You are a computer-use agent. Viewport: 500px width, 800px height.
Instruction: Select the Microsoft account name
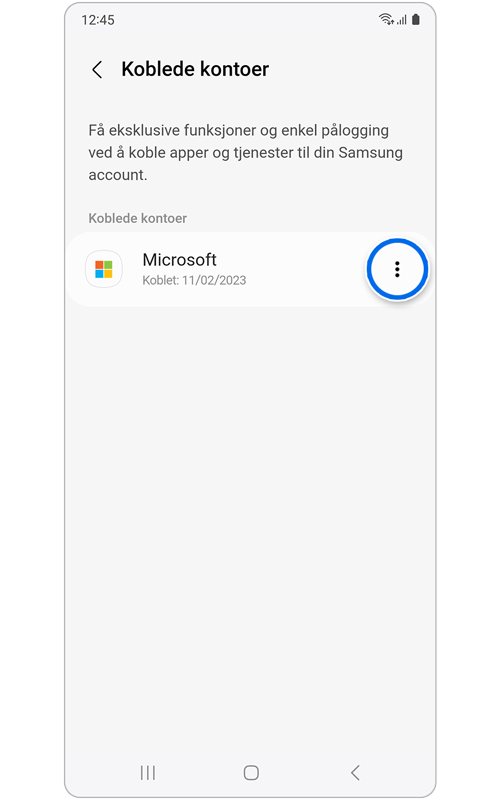pos(180,260)
